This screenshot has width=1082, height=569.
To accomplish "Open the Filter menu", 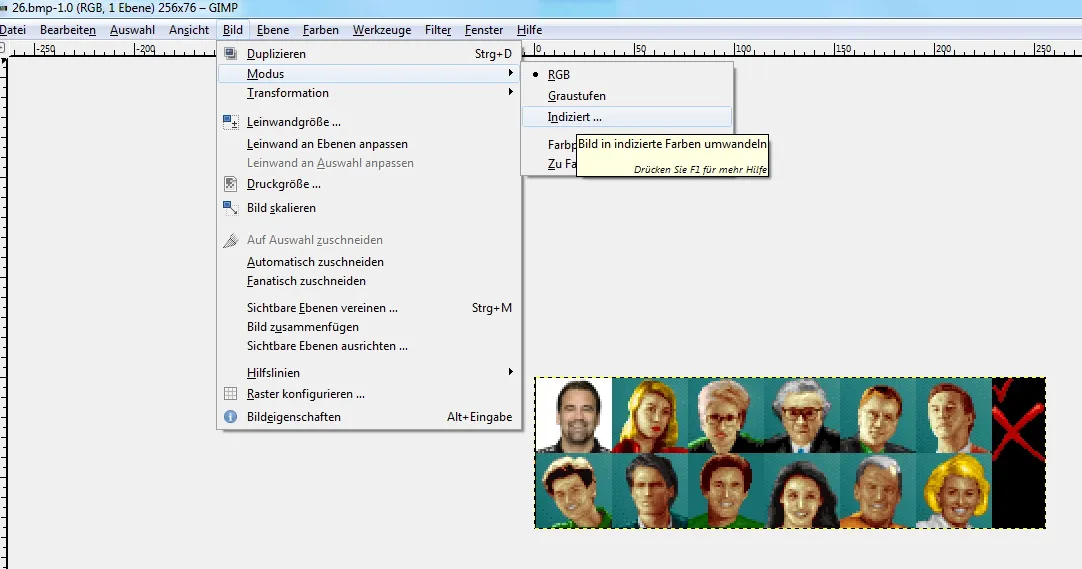I will coord(438,30).
